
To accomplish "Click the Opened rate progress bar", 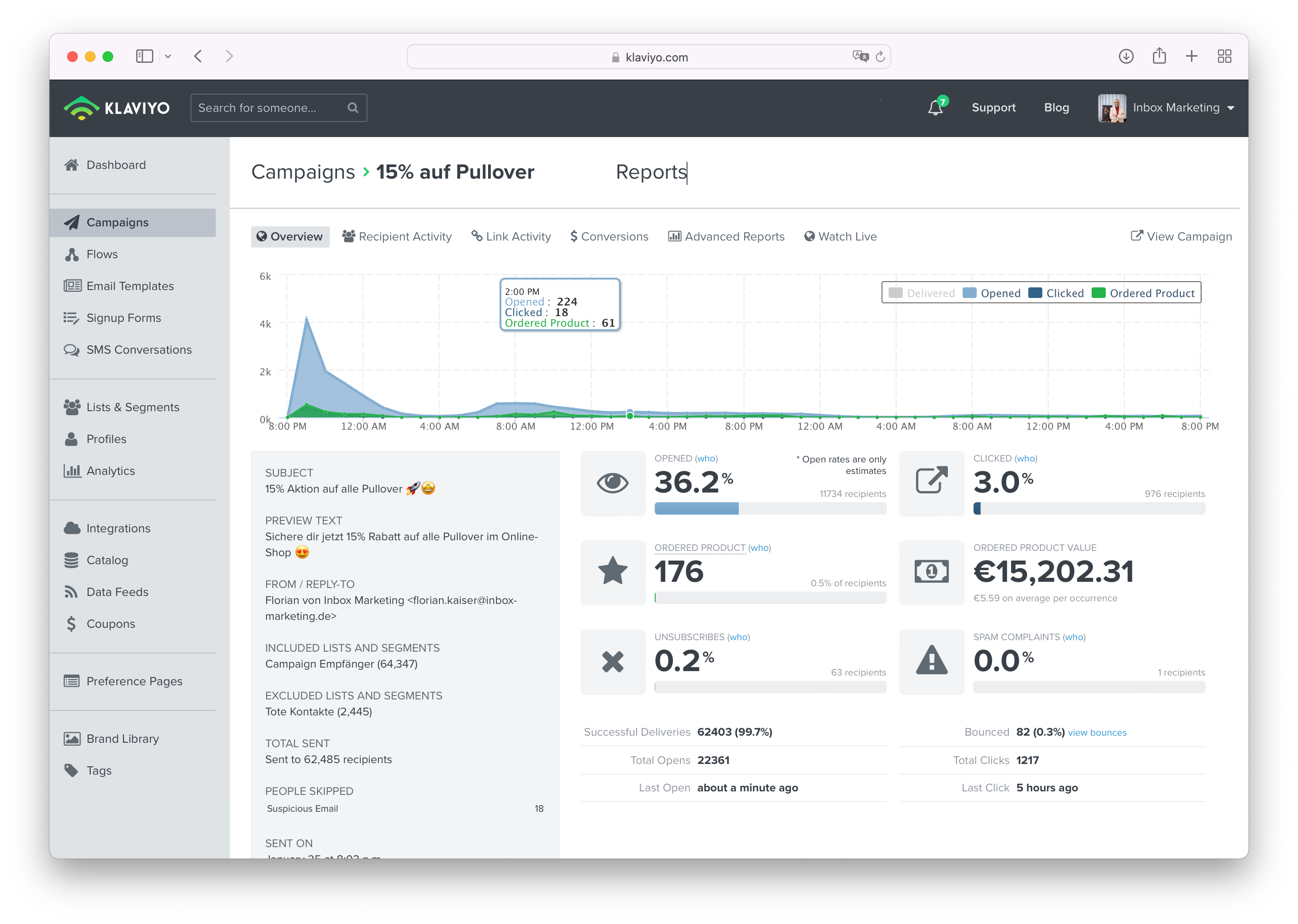I will click(770, 509).
